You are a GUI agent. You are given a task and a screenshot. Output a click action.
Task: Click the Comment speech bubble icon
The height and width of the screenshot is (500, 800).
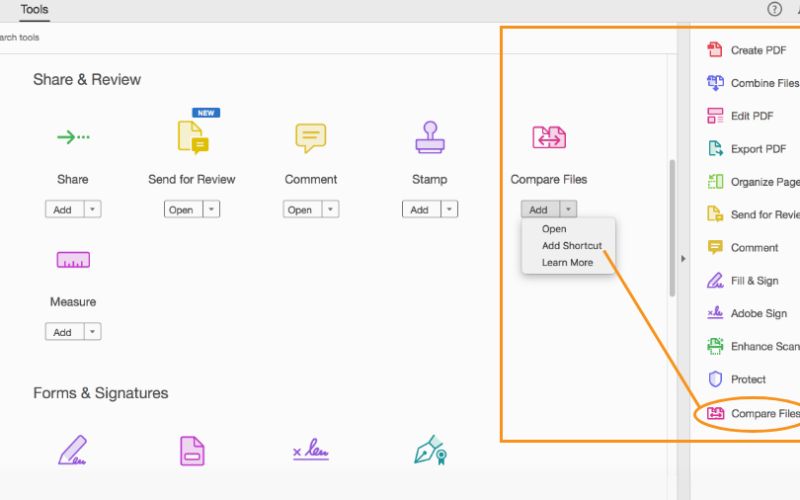[311, 137]
